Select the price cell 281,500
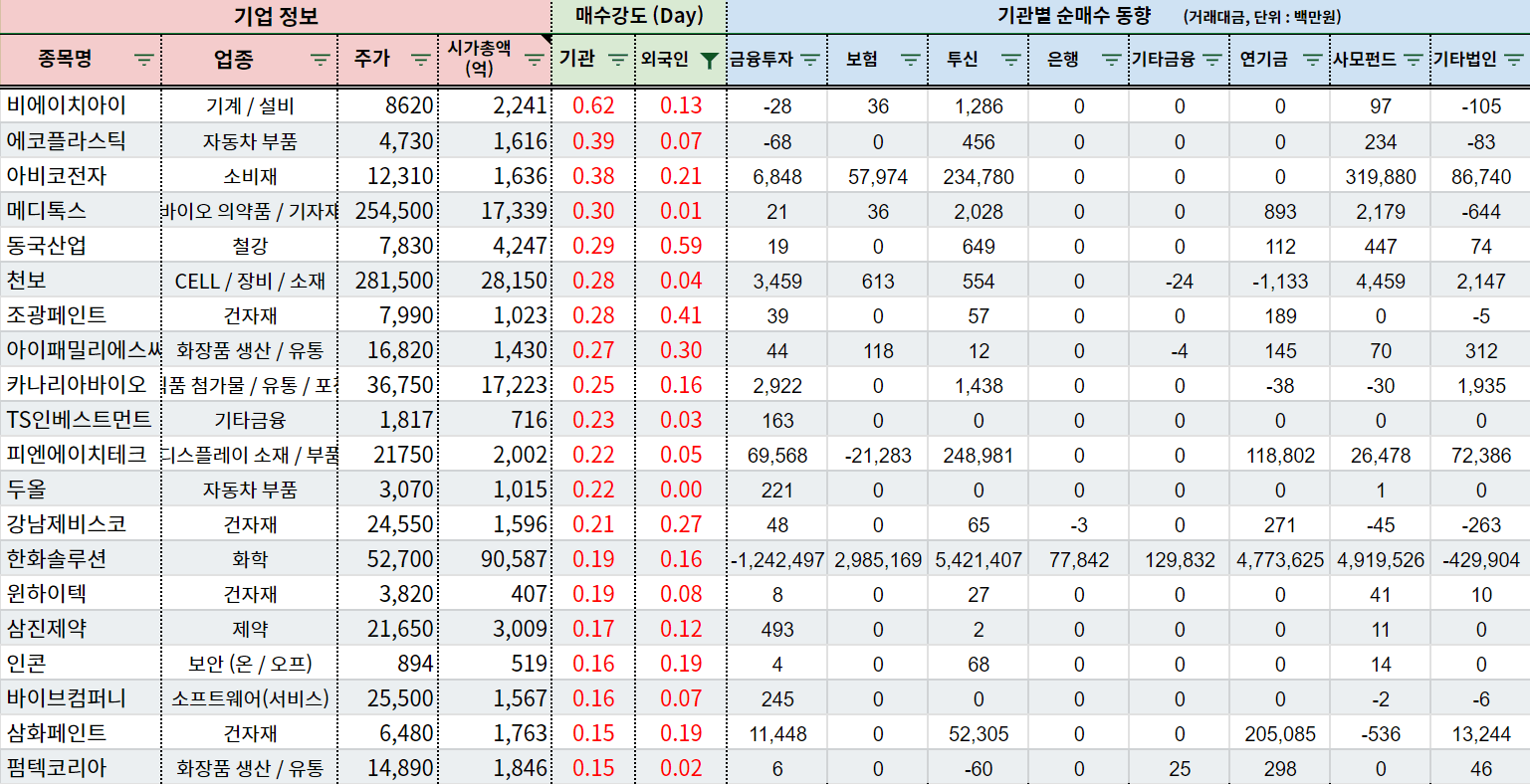The image size is (1530, 784). click(x=388, y=280)
